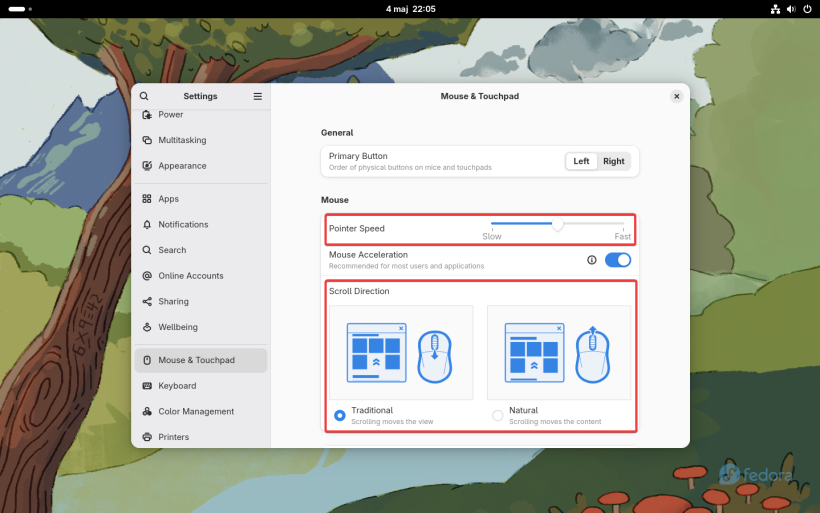Click the Color Management icon
The width and height of the screenshot is (820, 513).
pos(147,411)
